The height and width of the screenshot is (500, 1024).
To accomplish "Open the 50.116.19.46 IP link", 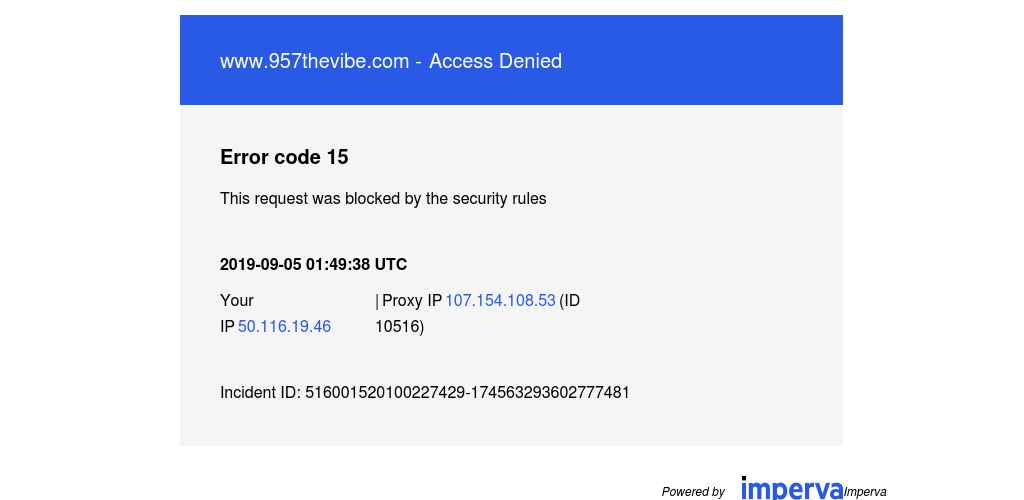I will [x=284, y=326].
